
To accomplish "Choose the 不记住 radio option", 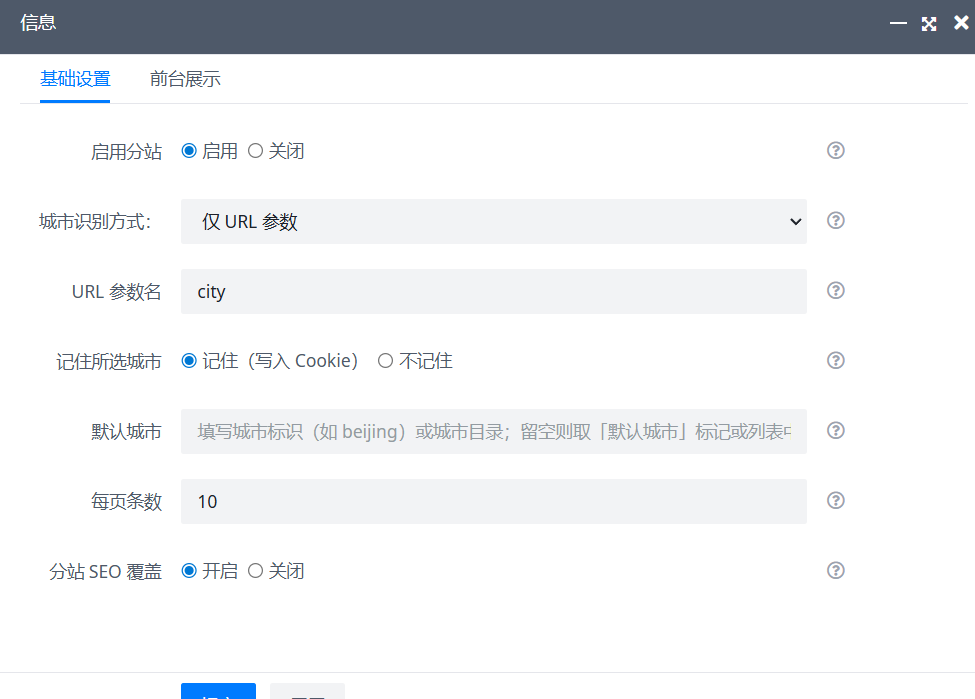I will coord(386,361).
